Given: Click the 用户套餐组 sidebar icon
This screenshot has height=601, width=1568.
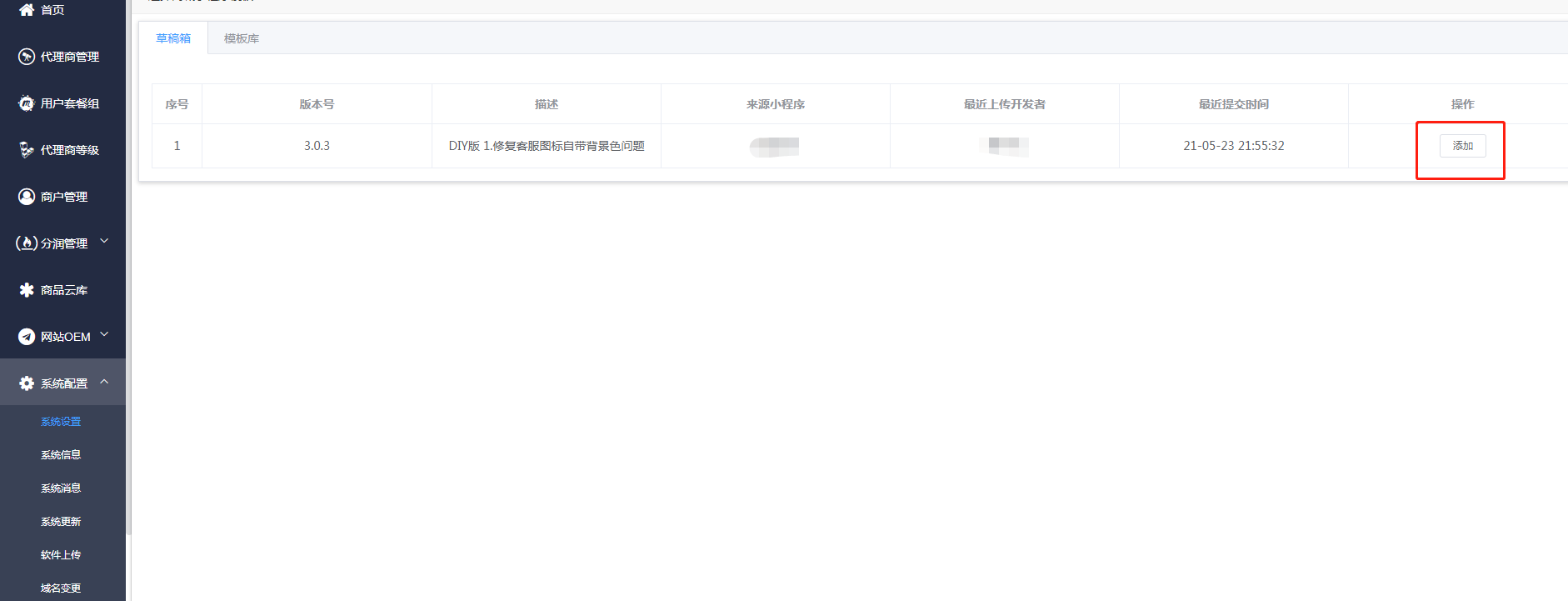Looking at the screenshot, I should [27, 103].
